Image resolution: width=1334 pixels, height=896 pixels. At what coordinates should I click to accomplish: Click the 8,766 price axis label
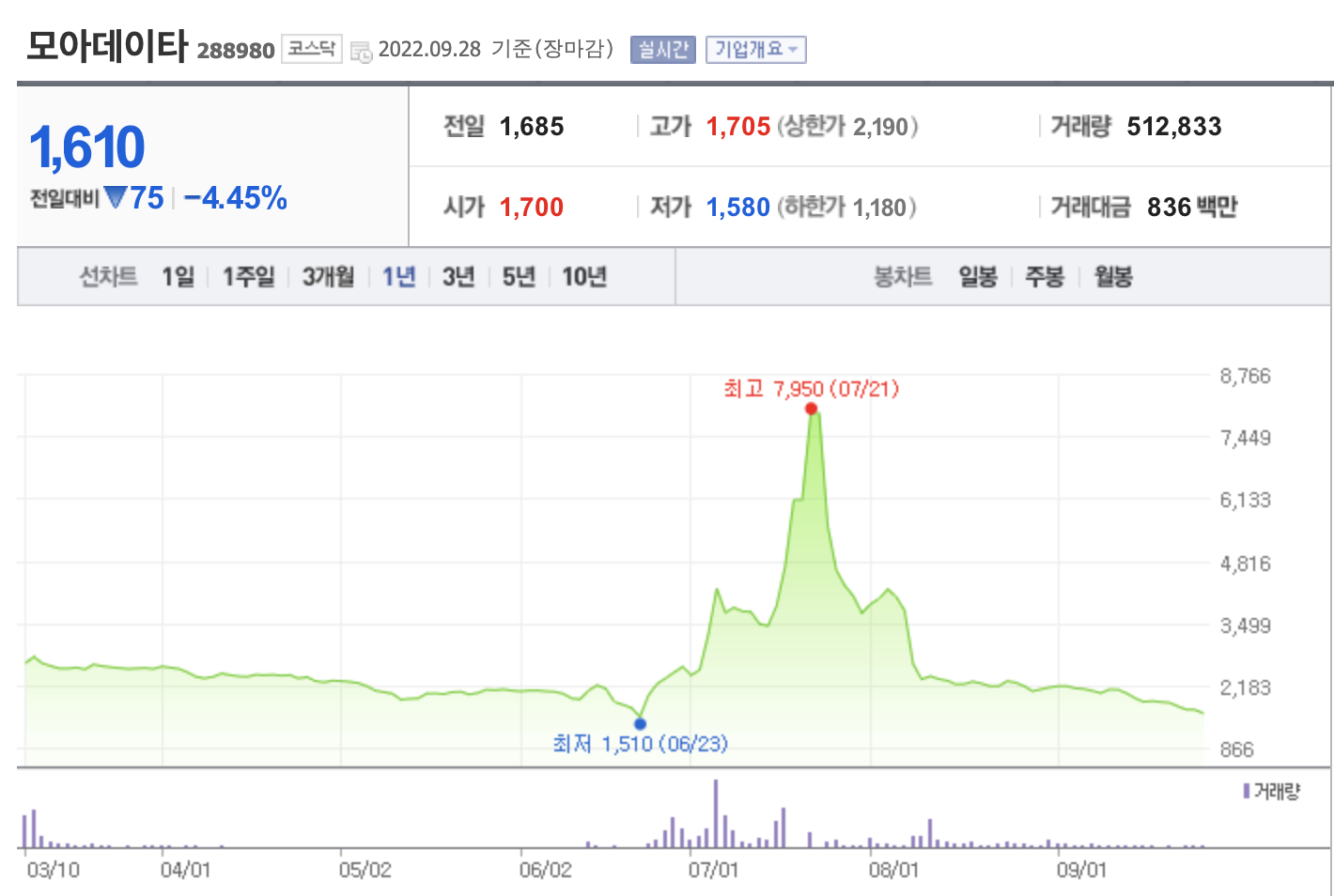tap(1245, 377)
